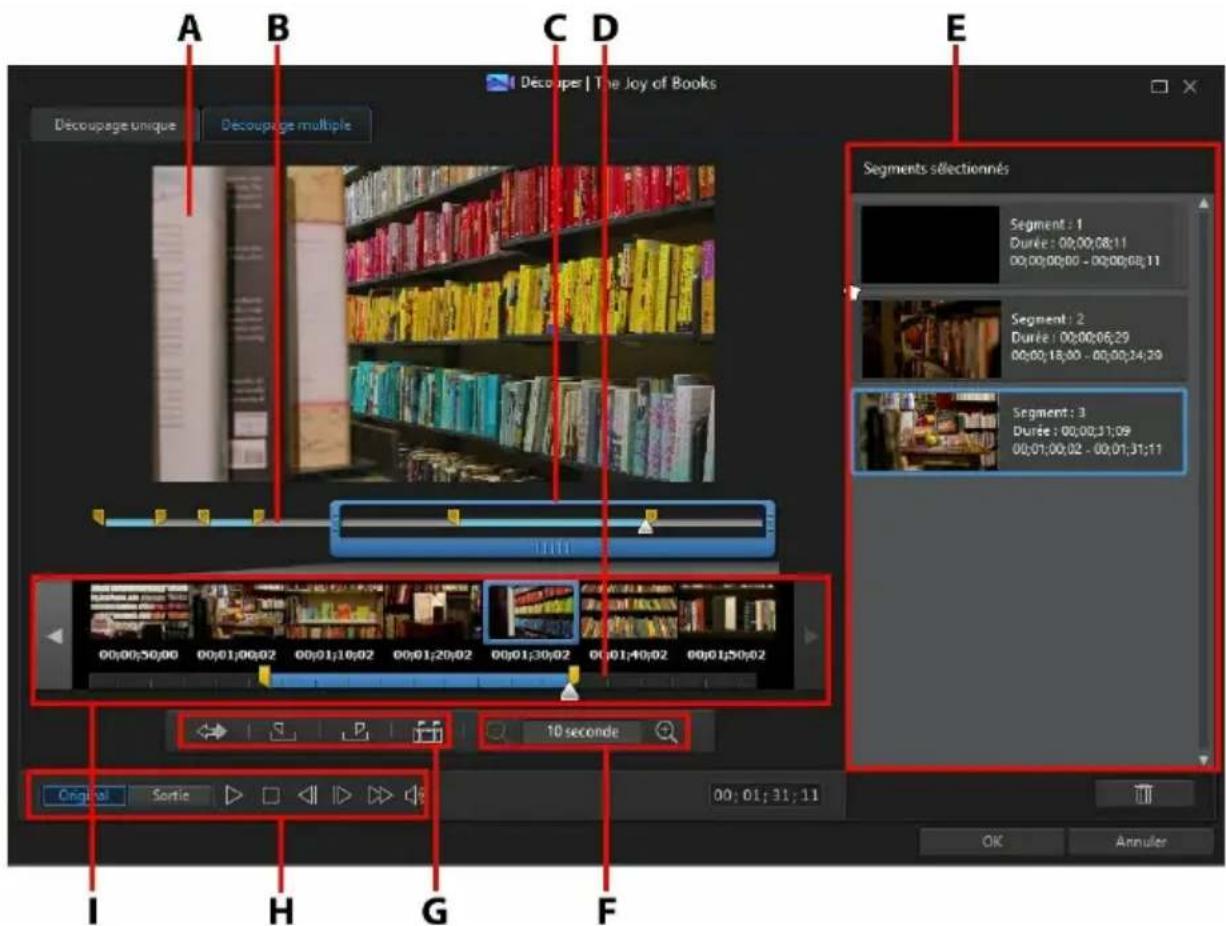This screenshot has width=1226, height=926.
Task: Adjust volume with the speaker icon
Action: click(x=413, y=796)
